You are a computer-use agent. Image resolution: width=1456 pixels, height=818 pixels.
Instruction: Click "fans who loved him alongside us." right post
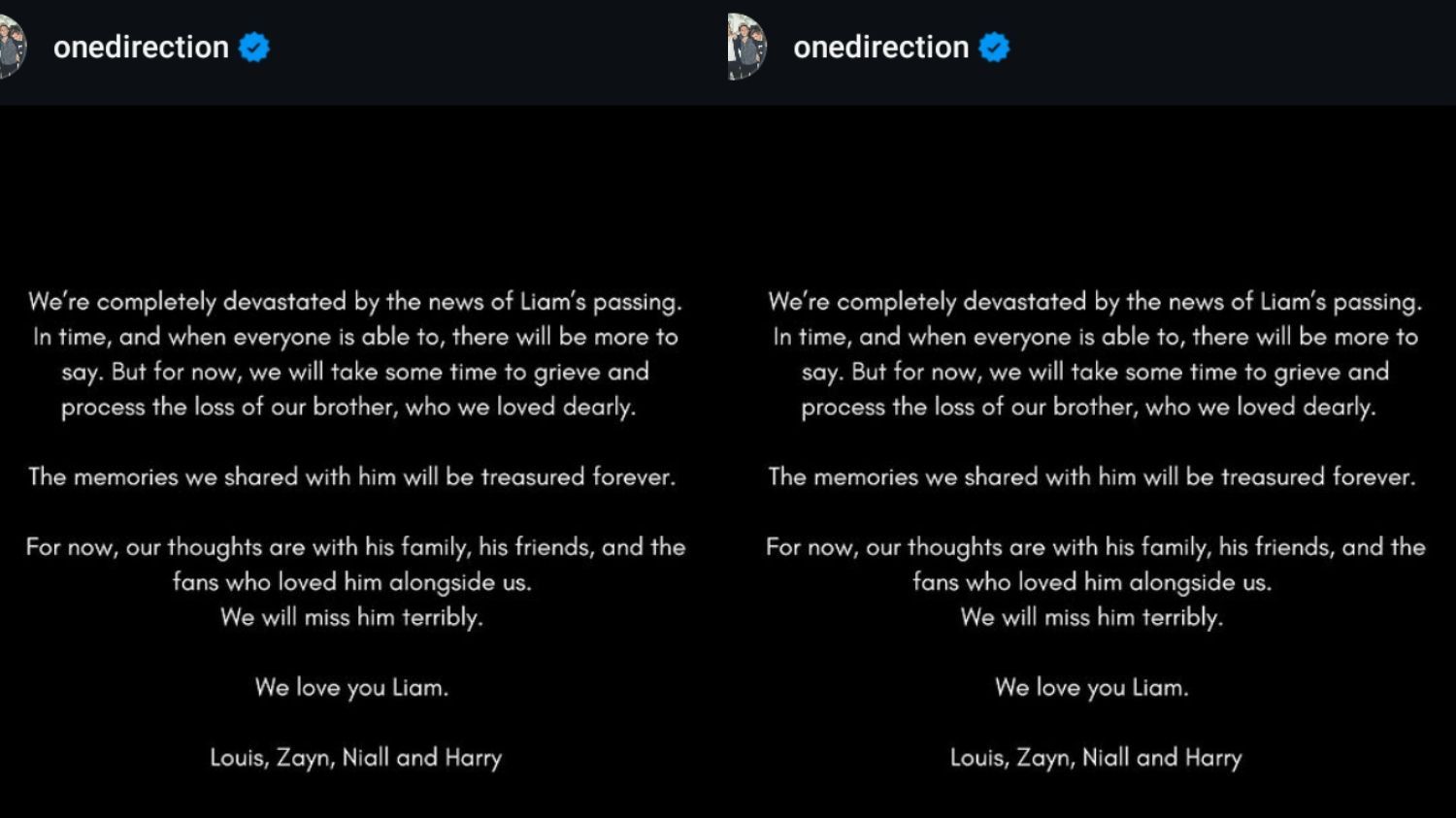[x=1091, y=582]
